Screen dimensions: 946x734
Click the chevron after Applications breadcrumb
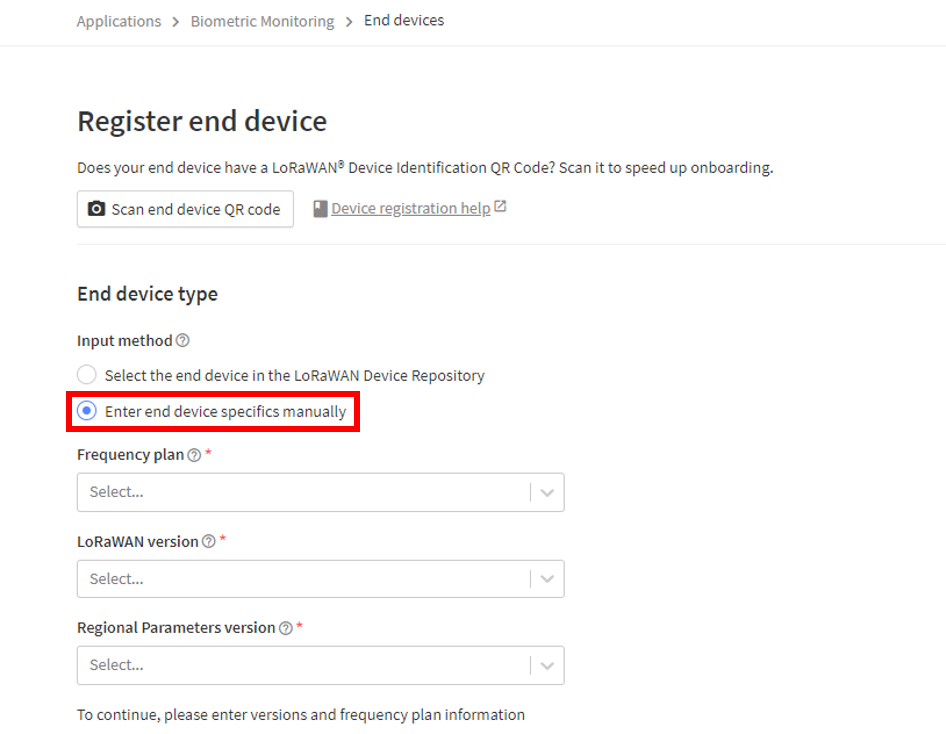(x=176, y=22)
